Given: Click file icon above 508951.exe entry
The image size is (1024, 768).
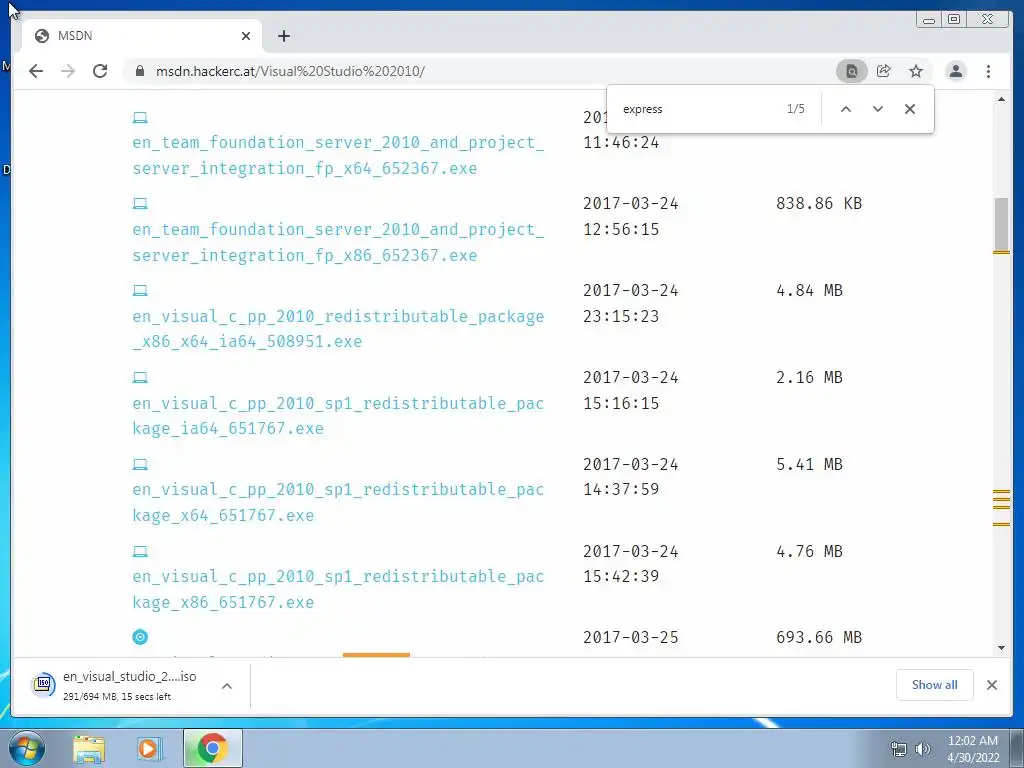Looking at the screenshot, I should click(x=140, y=291).
